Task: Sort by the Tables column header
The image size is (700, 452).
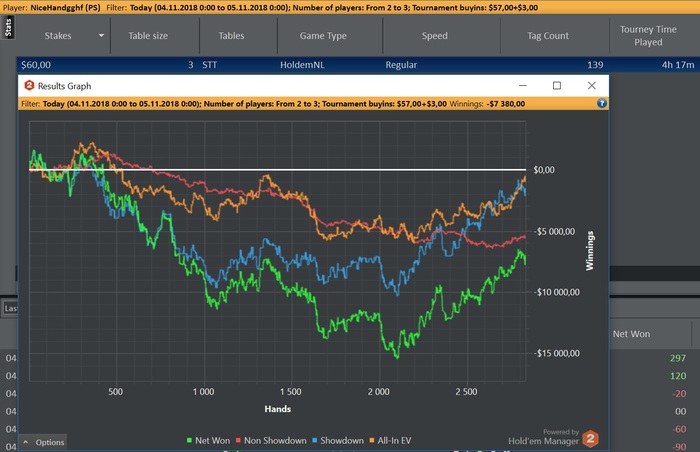Action: [231, 36]
